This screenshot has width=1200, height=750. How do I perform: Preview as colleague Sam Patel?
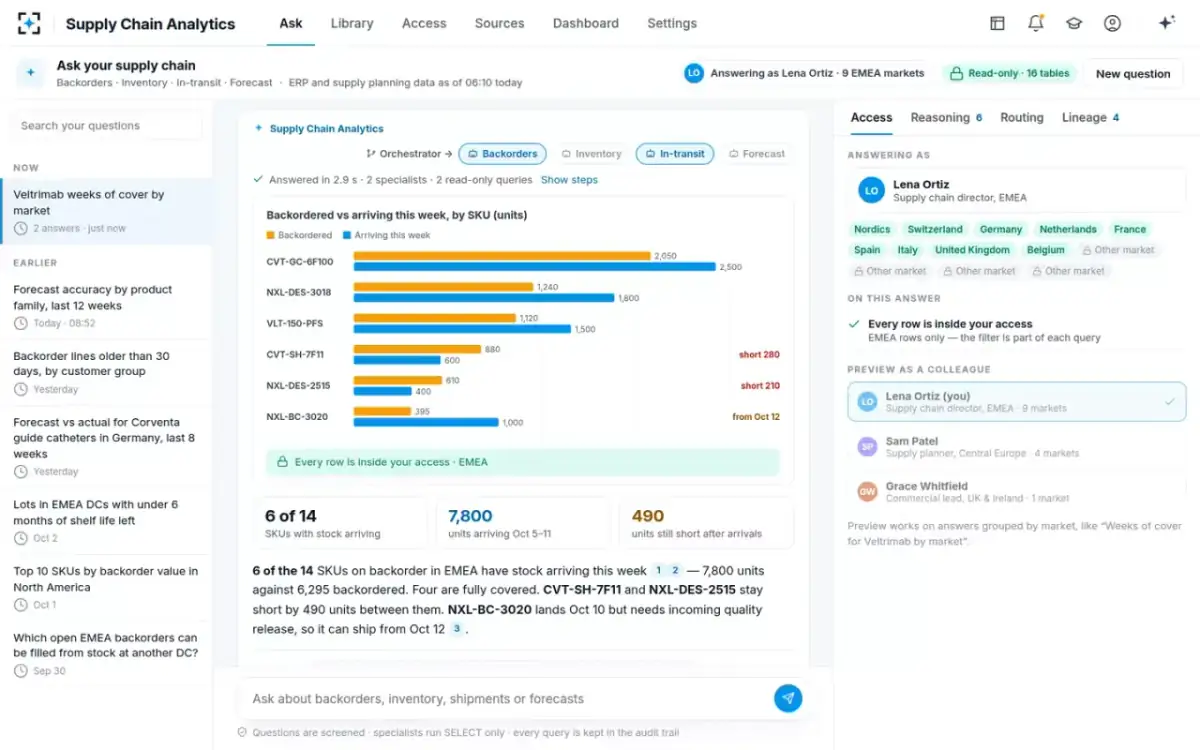1017,447
